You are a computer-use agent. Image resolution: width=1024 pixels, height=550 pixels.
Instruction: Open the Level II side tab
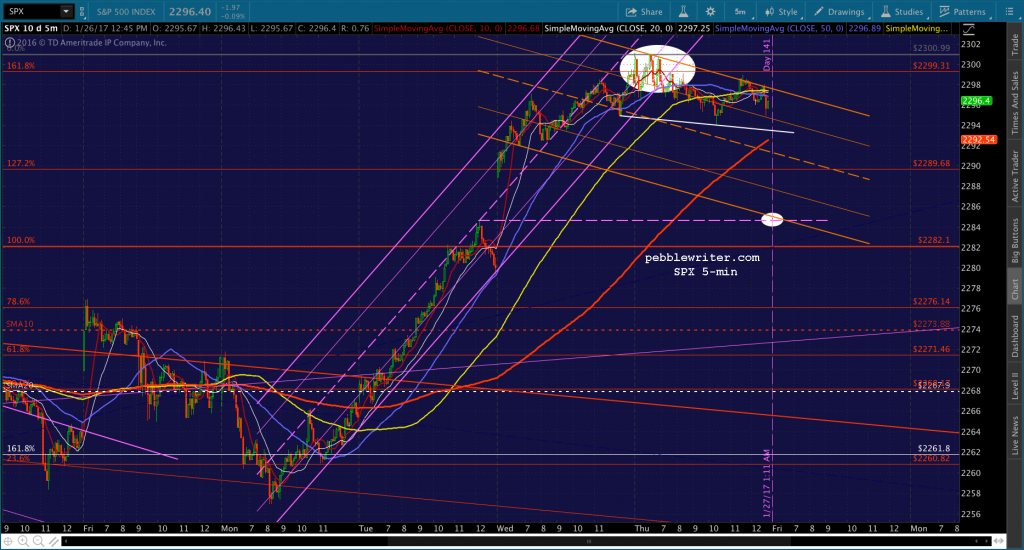1015,385
